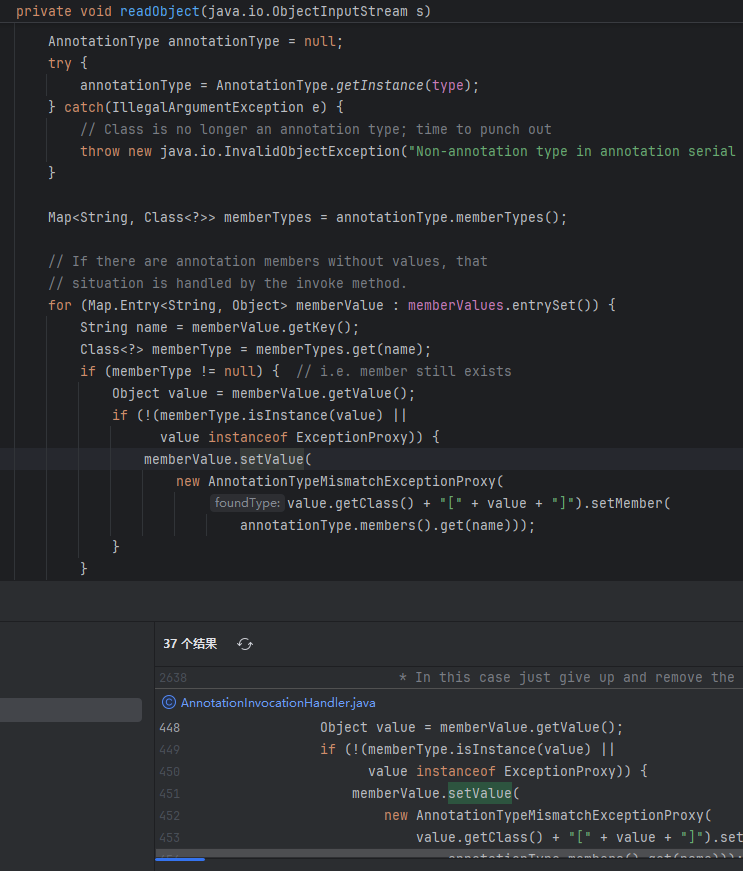The height and width of the screenshot is (871, 743).
Task: Click the blue horizontal scrollbar at the bottom
Action: pos(180,858)
